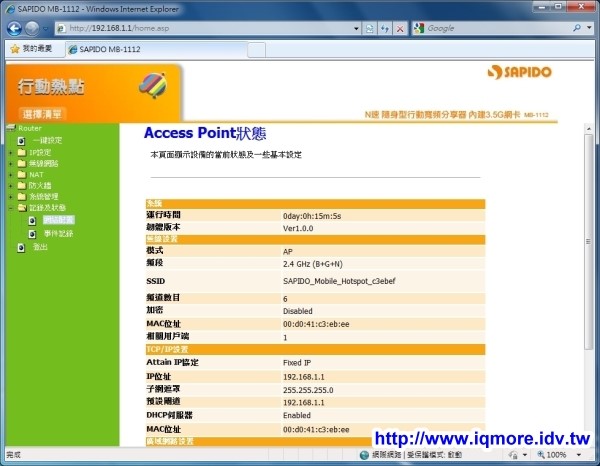Screen dimensions: 600x466
Task: Click the status bar privacy icon
Action: [513, 455]
